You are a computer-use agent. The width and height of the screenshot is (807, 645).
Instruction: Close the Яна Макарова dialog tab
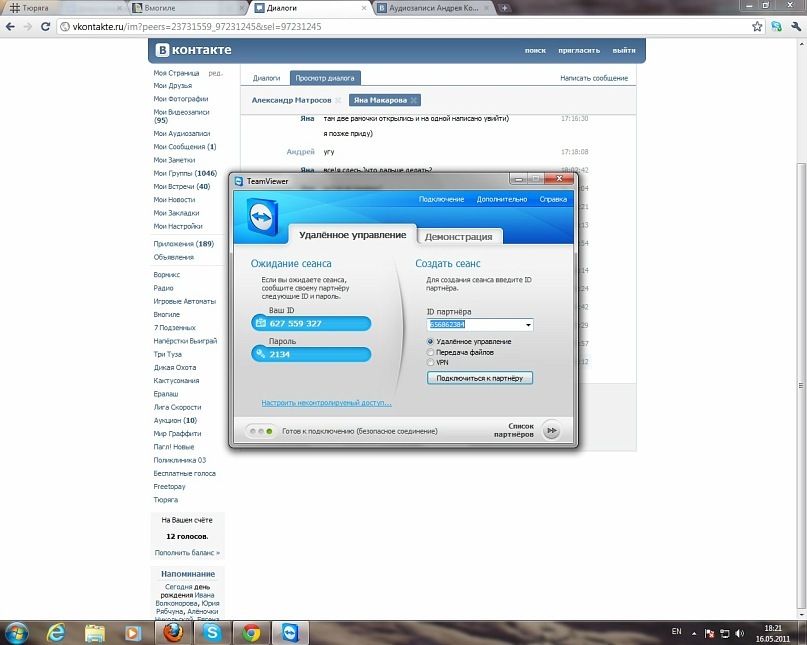(x=415, y=100)
